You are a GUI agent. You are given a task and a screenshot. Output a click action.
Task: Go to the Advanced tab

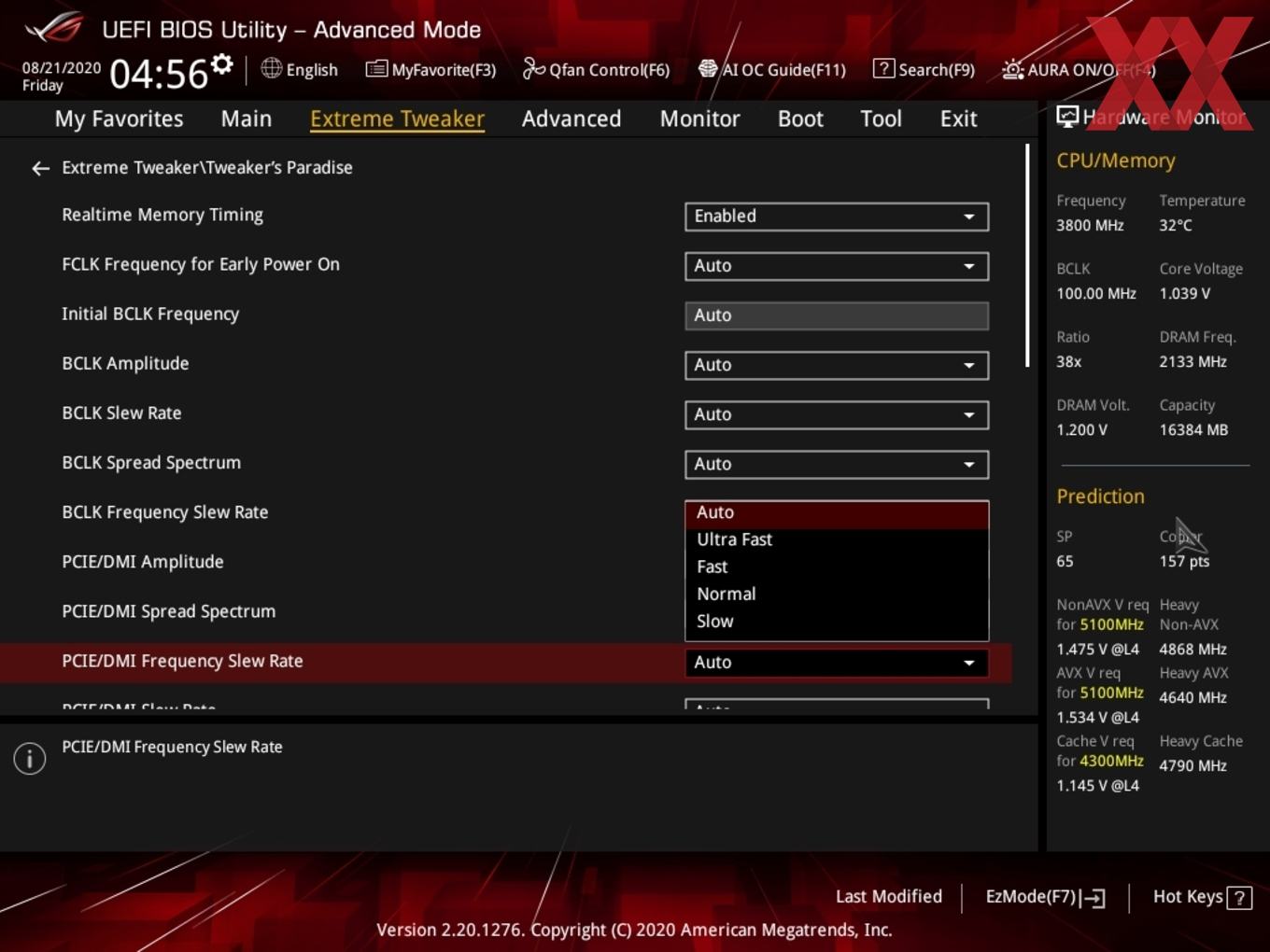[x=571, y=119]
